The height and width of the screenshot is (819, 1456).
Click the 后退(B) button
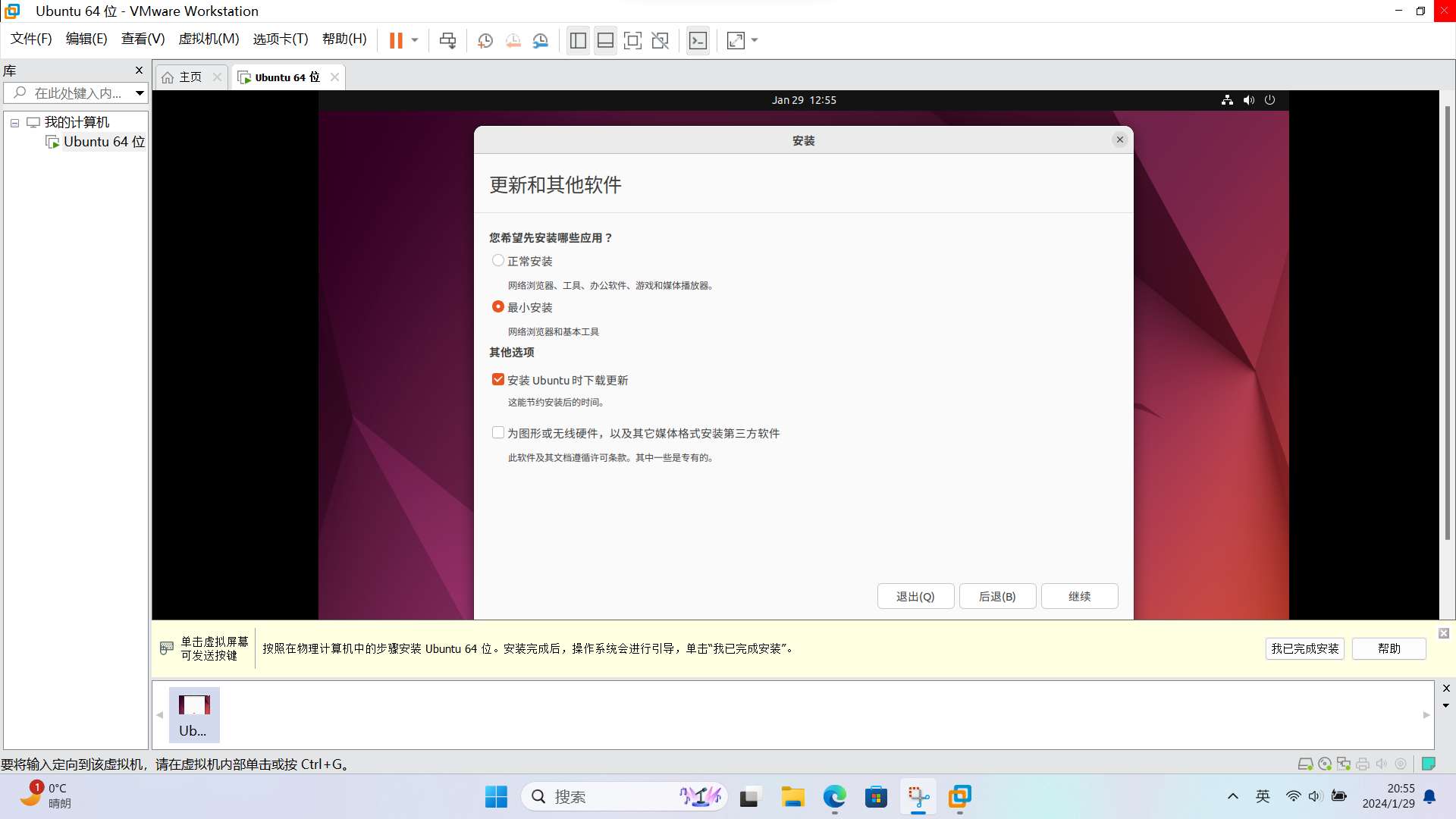pos(997,597)
